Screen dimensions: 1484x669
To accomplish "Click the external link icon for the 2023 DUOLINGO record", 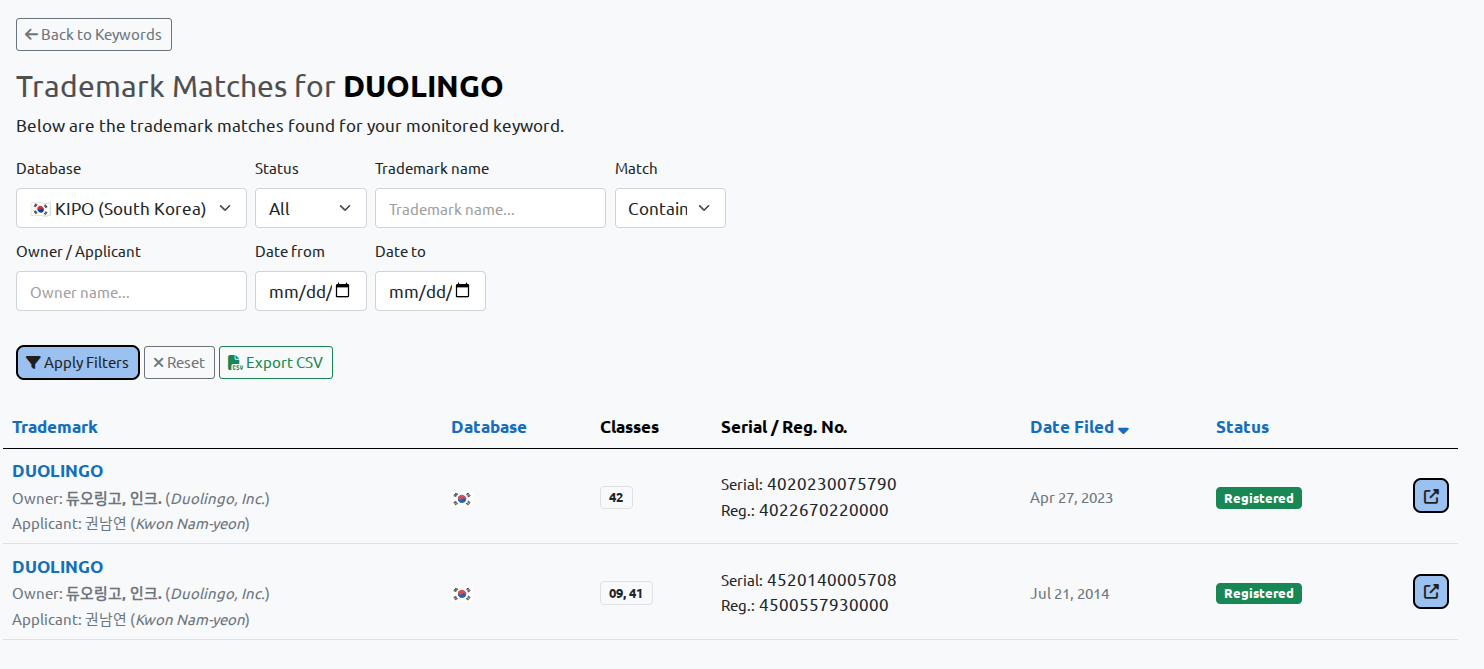I will pyautogui.click(x=1430, y=495).
